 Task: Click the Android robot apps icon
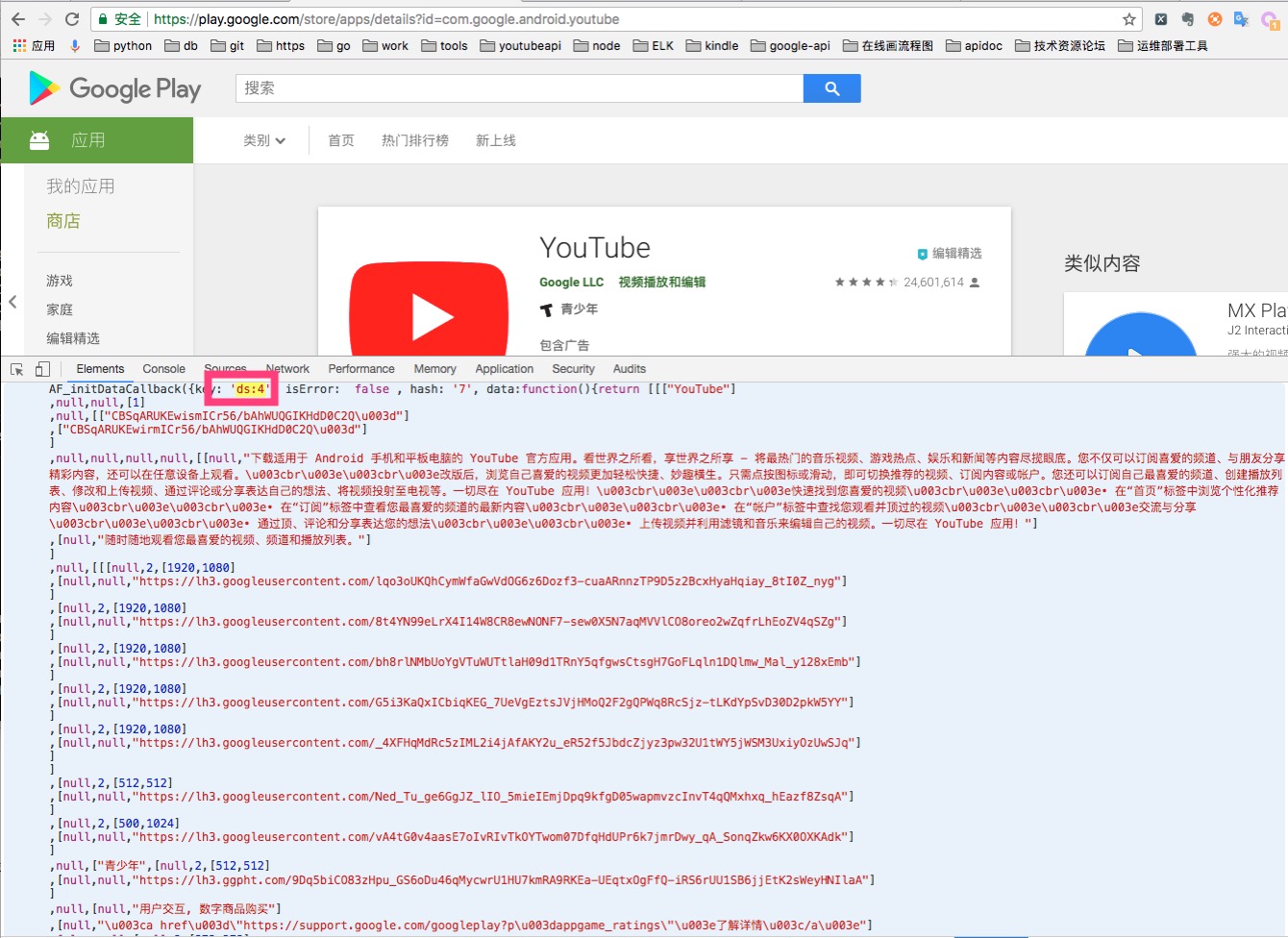pyautogui.click(x=39, y=140)
